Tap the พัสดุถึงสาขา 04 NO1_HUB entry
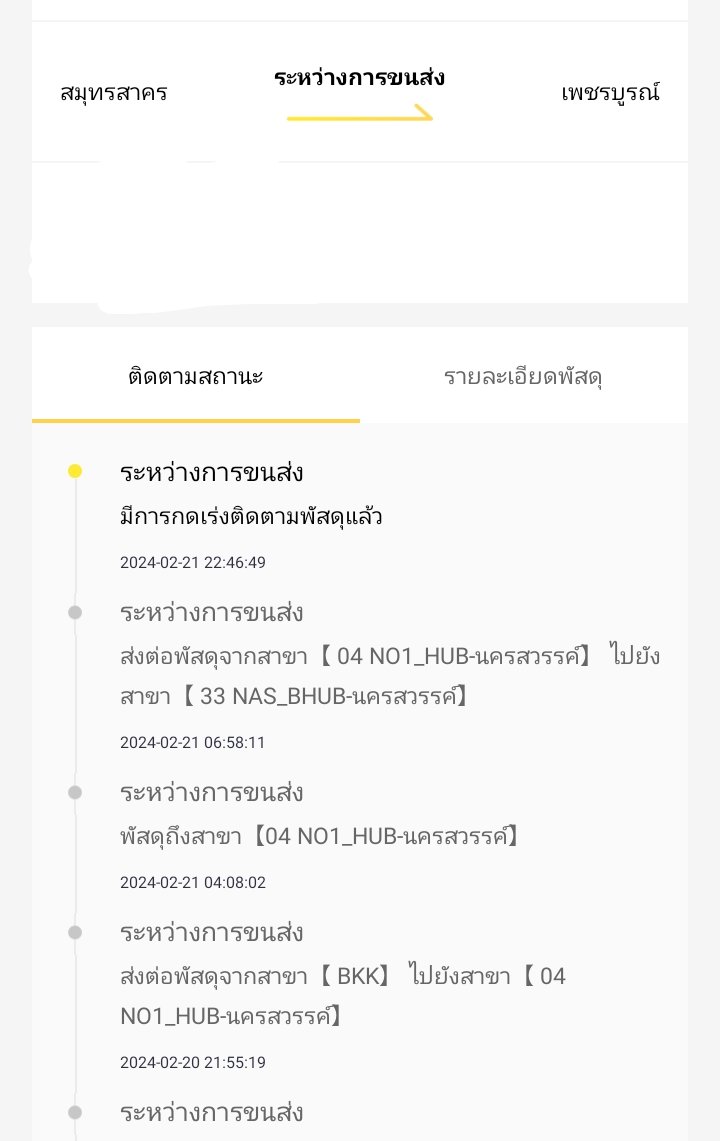The width and height of the screenshot is (720, 1141). click(319, 836)
